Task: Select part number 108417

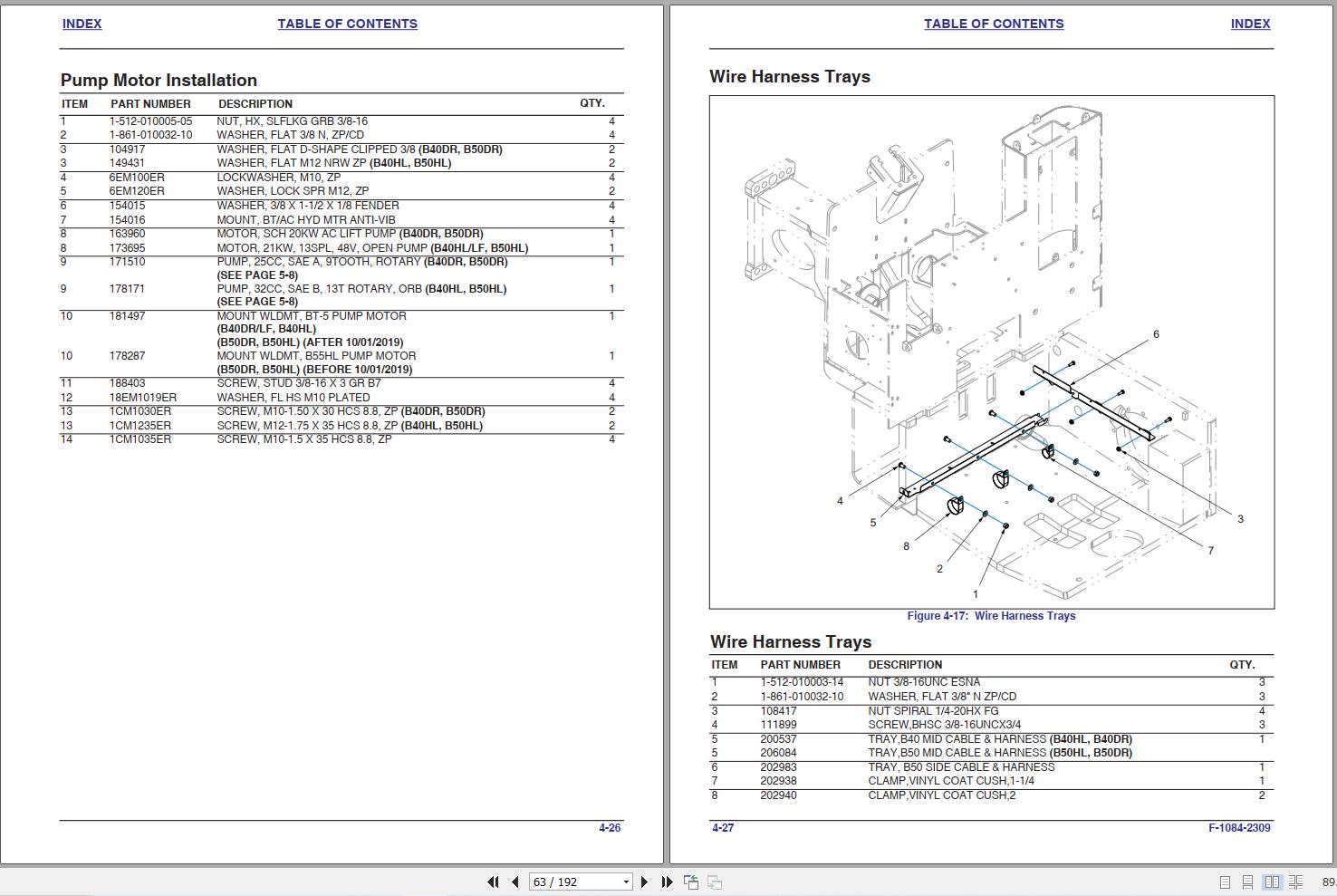Action: pos(778,711)
